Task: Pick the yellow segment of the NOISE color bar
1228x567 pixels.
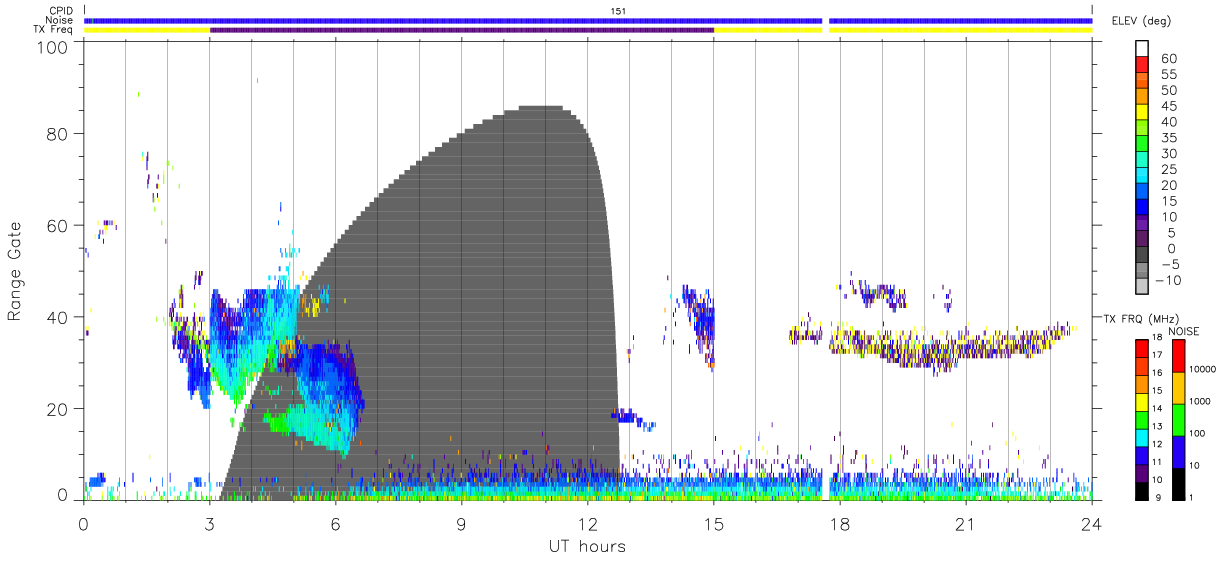Action: tap(1177, 388)
